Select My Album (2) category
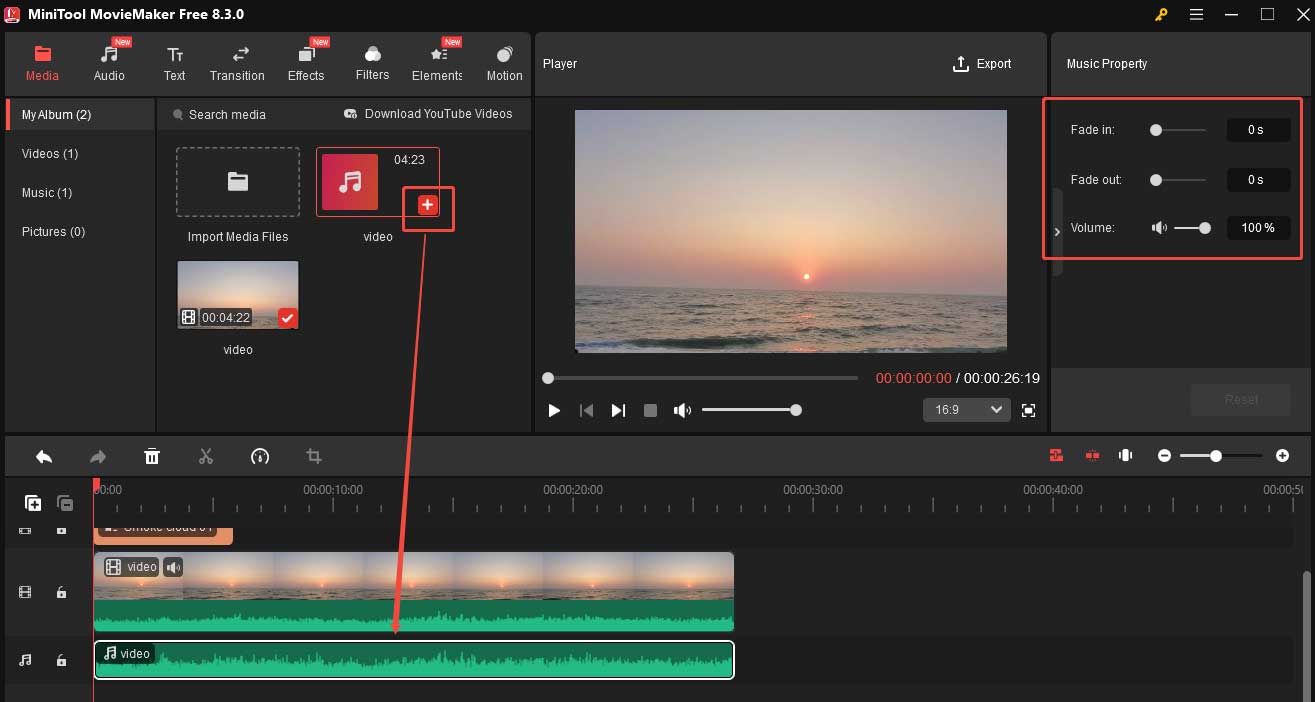This screenshot has height=702, width=1315. click(x=80, y=115)
